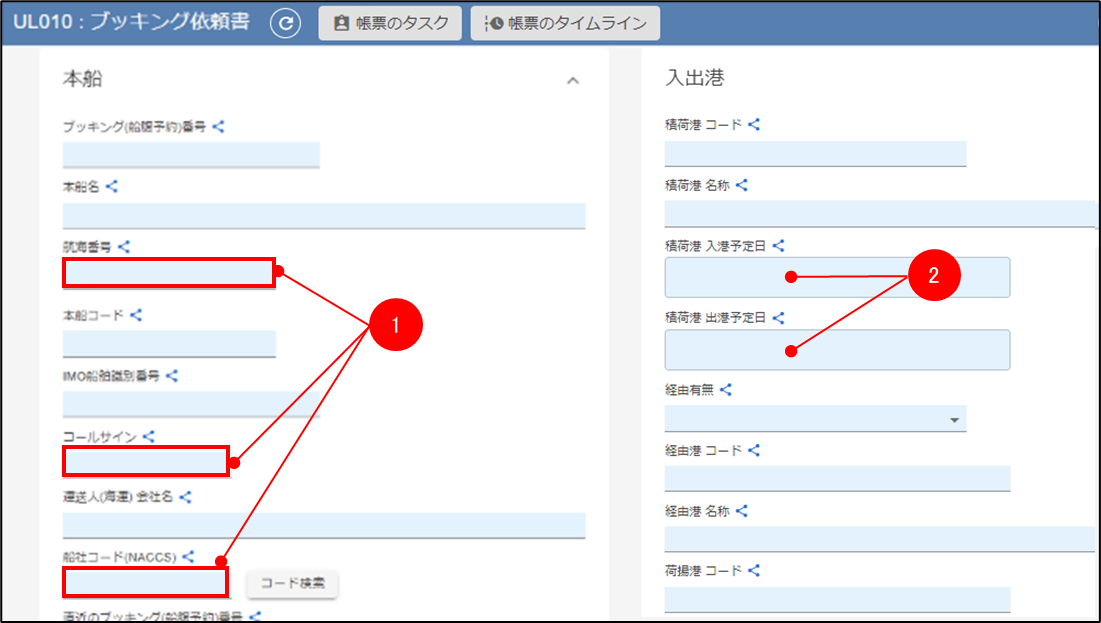Click share icon next to 本船コード
This screenshot has width=1101, height=623.
136,315
